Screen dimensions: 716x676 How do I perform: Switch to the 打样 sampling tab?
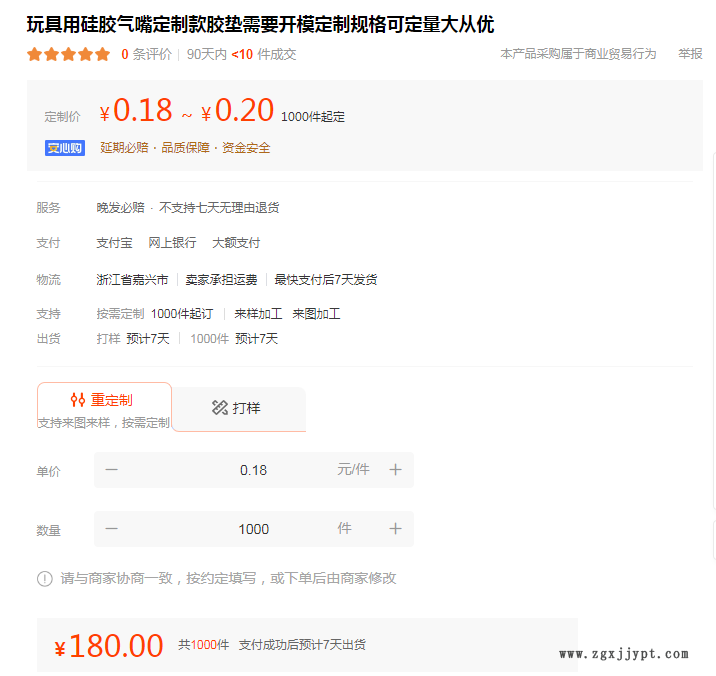coord(238,408)
